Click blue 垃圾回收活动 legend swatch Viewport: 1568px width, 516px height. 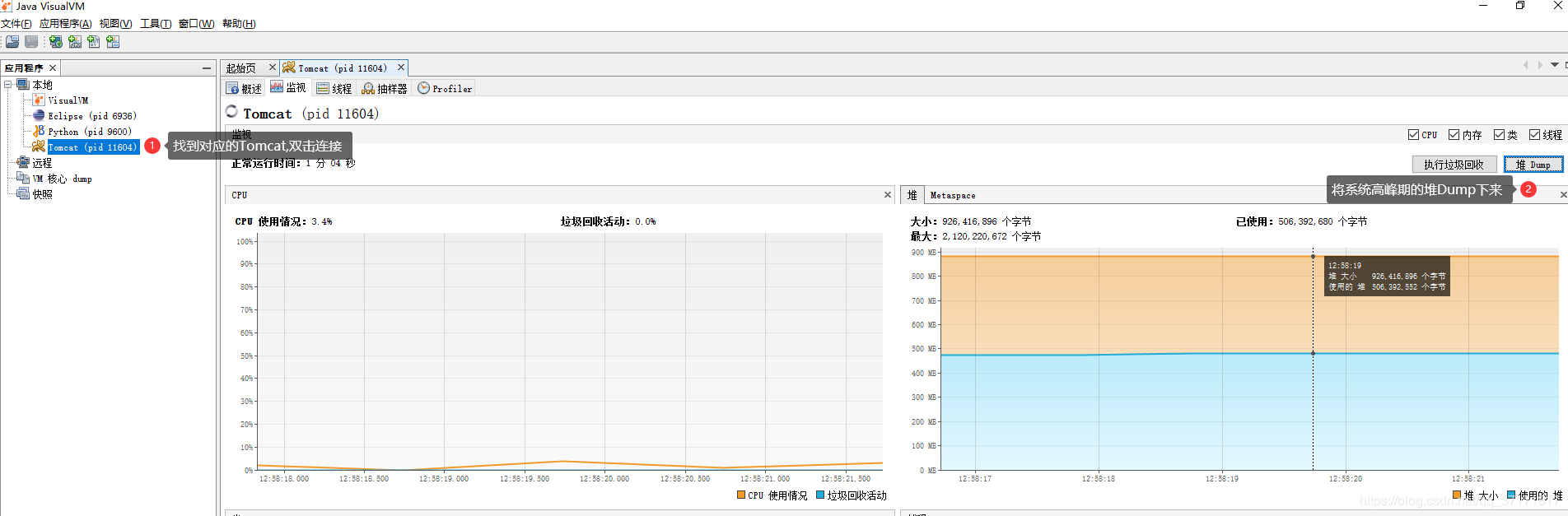coord(820,495)
